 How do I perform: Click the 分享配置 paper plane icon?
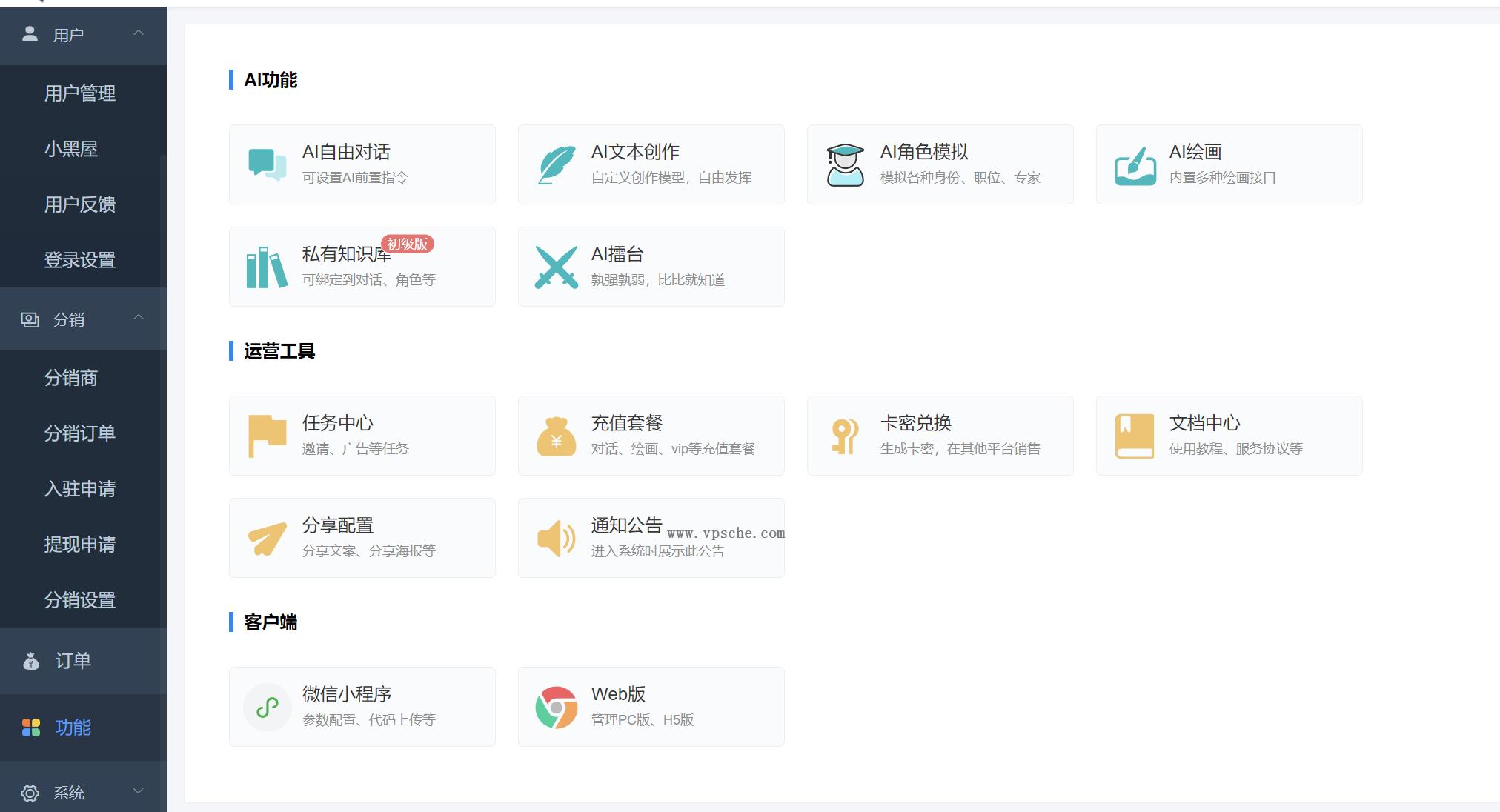267,539
